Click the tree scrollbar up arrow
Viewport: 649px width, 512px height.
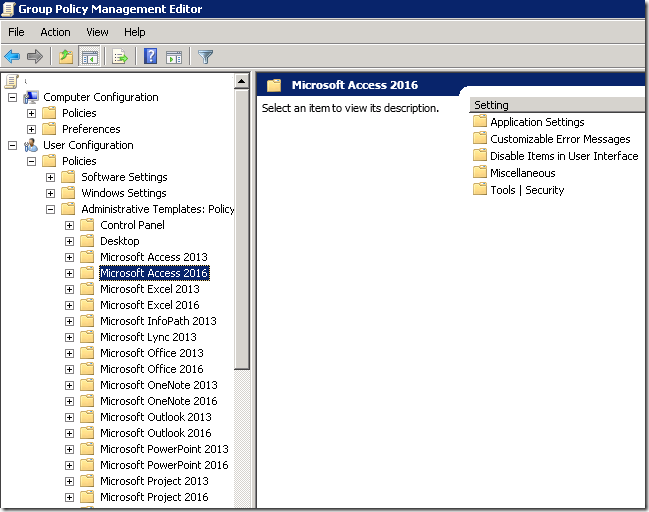[x=241, y=81]
